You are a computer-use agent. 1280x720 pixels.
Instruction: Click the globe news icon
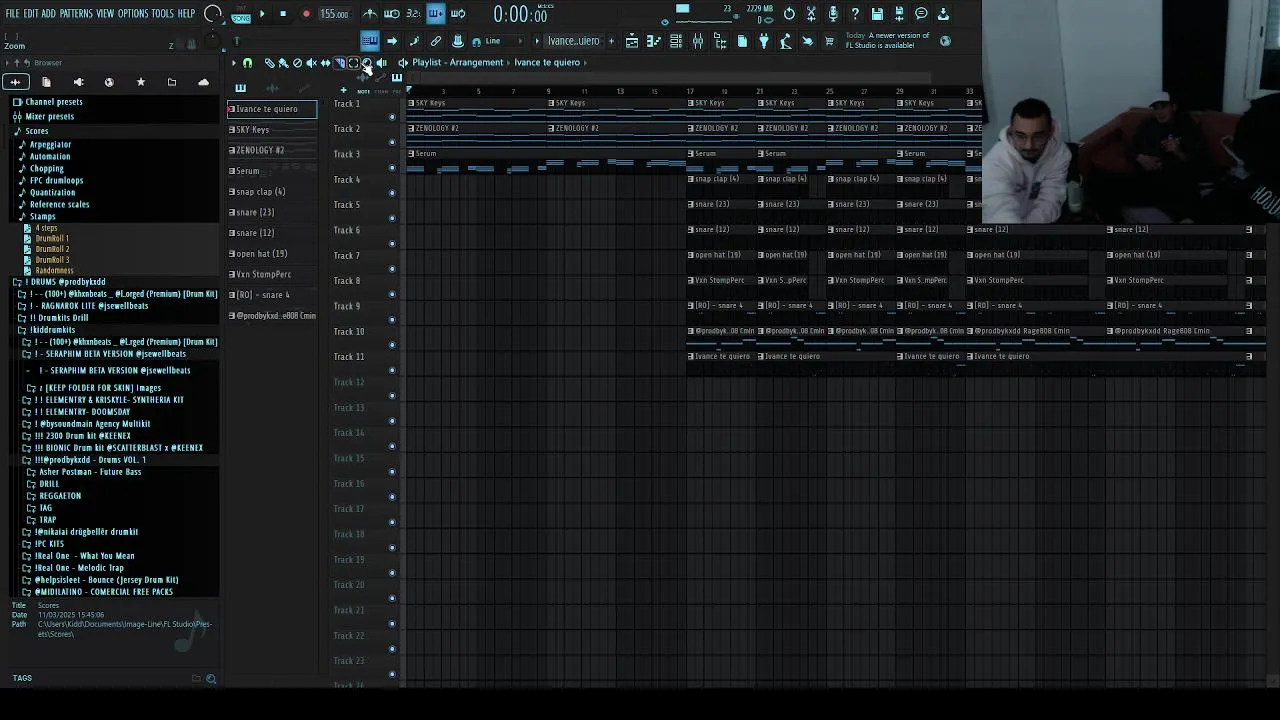click(945, 41)
